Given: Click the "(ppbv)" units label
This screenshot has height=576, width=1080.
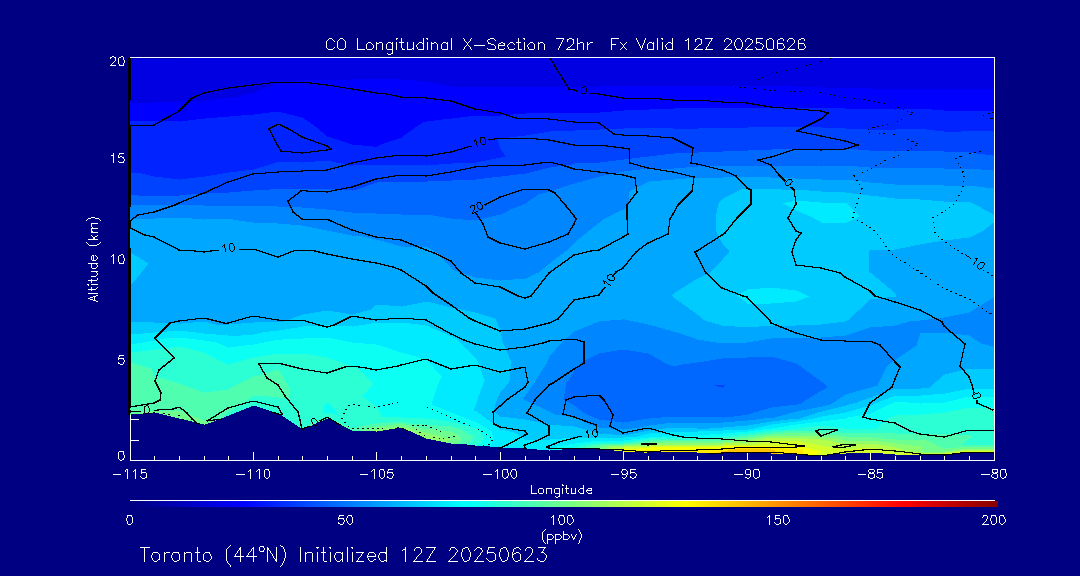Looking at the screenshot, I should (x=561, y=536).
